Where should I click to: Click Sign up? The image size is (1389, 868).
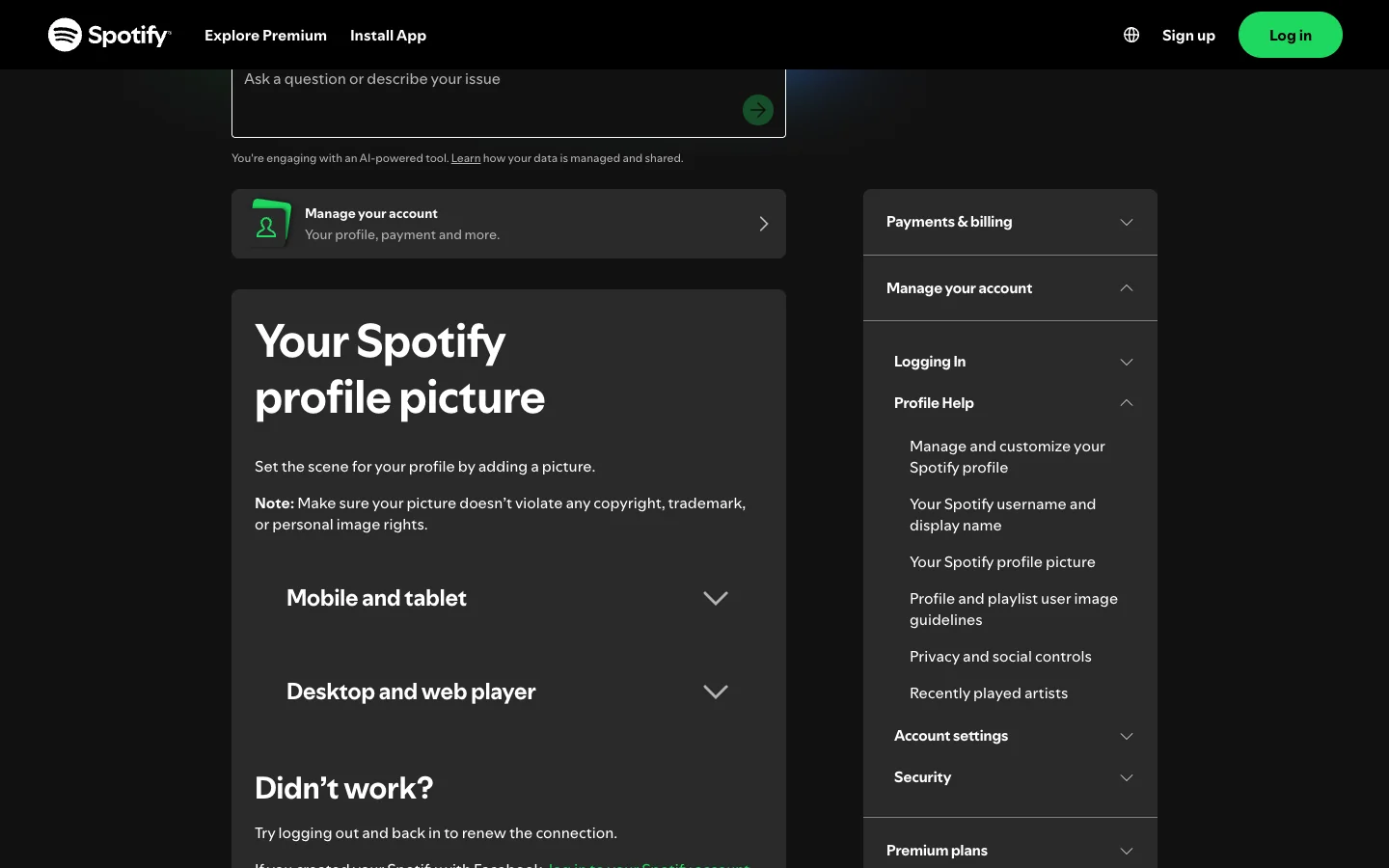tap(1188, 35)
